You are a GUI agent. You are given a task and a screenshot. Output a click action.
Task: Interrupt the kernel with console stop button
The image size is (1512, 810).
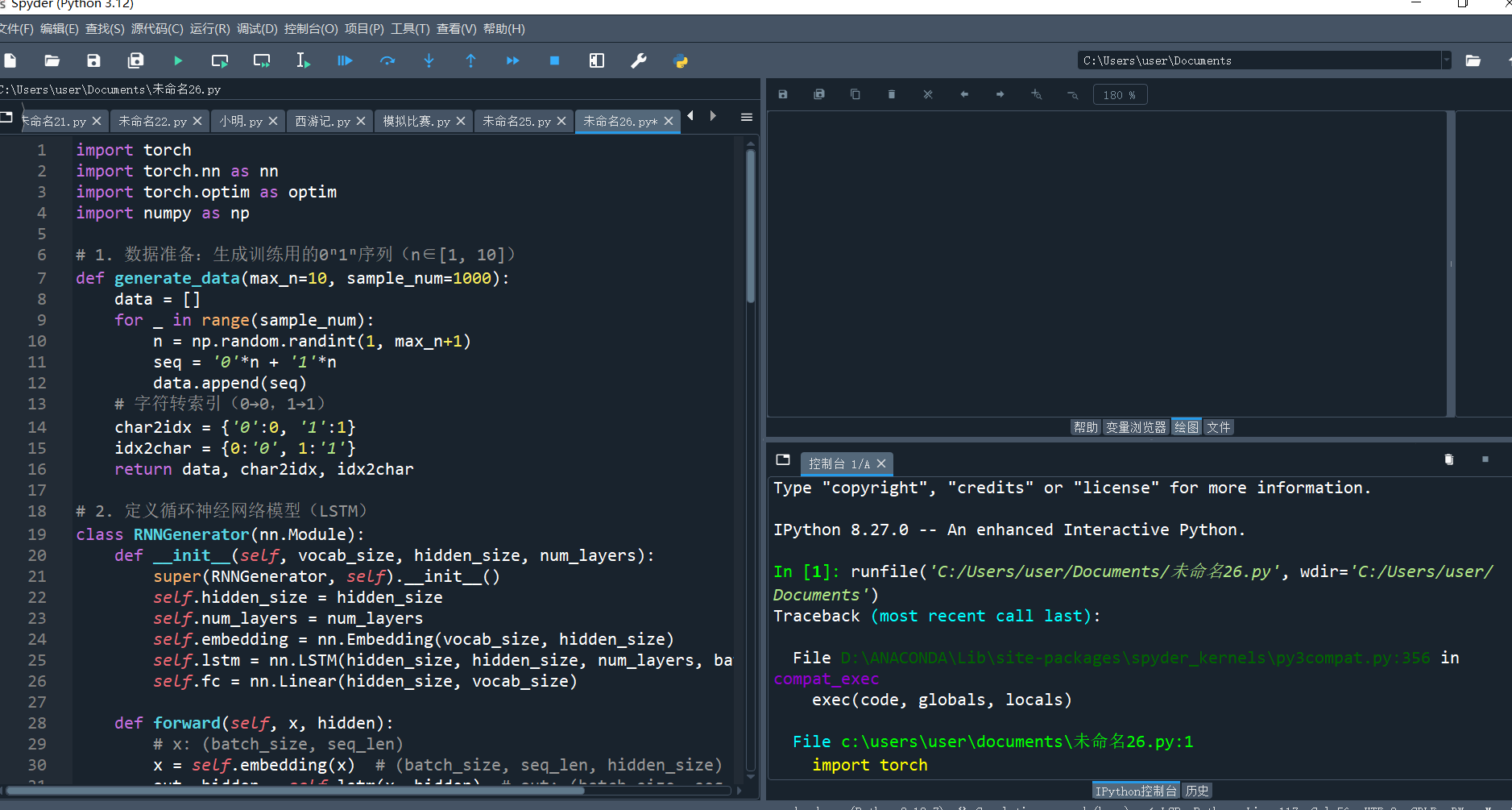[x=1485, y=459]
